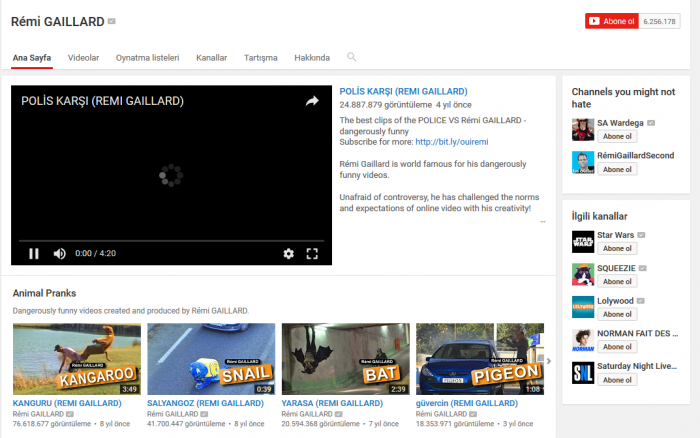
Task: Click the 6.256.178 subscriber count
Action: pos(659,21)
